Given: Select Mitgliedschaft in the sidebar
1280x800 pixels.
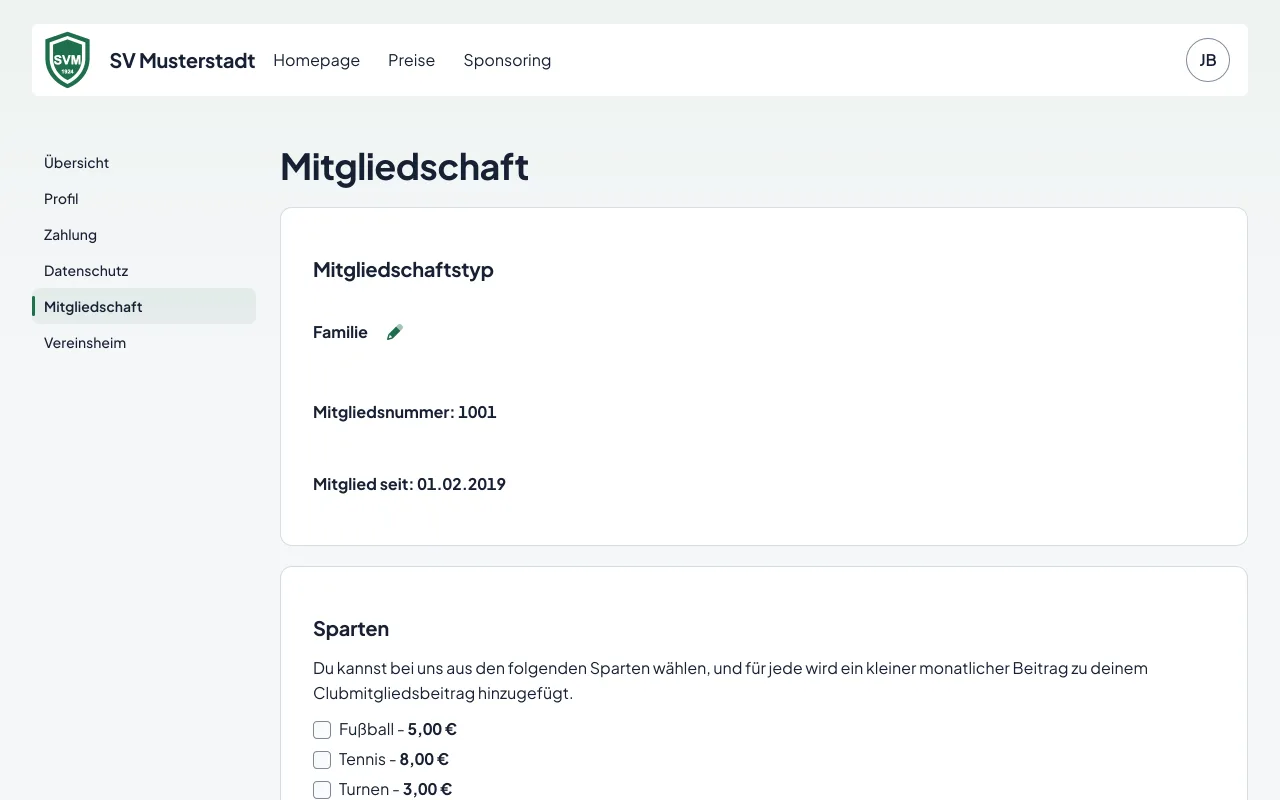Looking at the screenshot, I should coord(144,307).
